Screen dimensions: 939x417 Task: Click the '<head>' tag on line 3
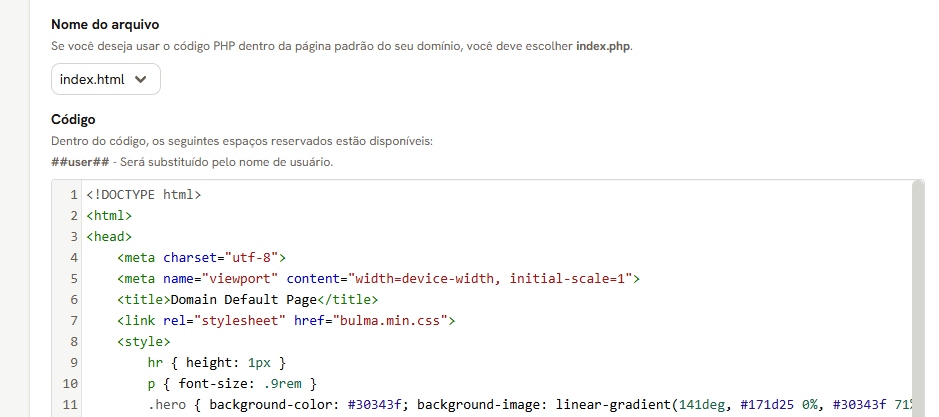pos(109,237)
